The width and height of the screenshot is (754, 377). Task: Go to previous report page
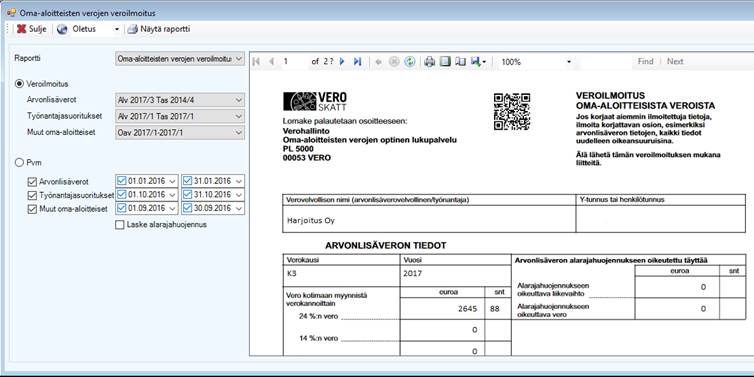pyautogui.click(x=272, y=62)
